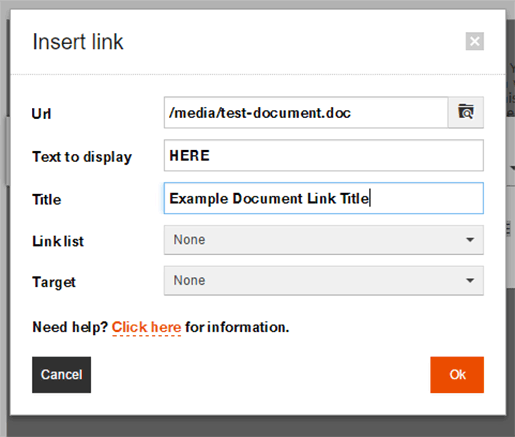Screen dimensions: 515x437
Task: Click the "Insert link" dialog heading
Action: tap(78, 42)
